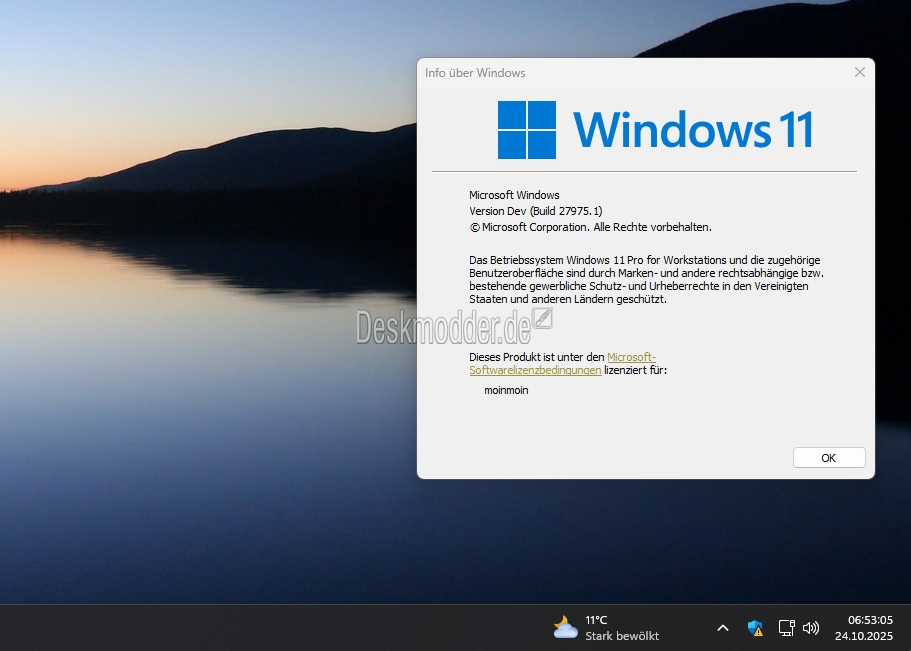911x651 pixels.
Task: Click the volume speaker tray icon
Action: click(x=811, y=628)
